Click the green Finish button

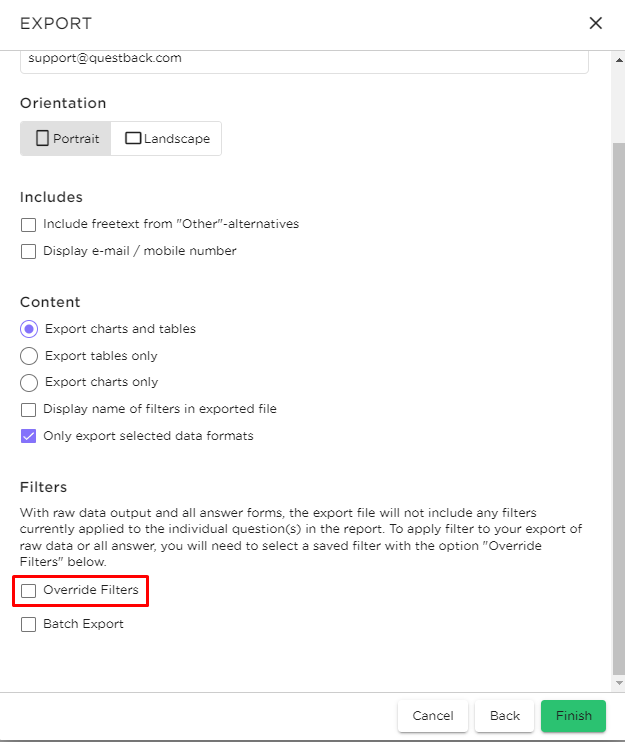[573, 716]
